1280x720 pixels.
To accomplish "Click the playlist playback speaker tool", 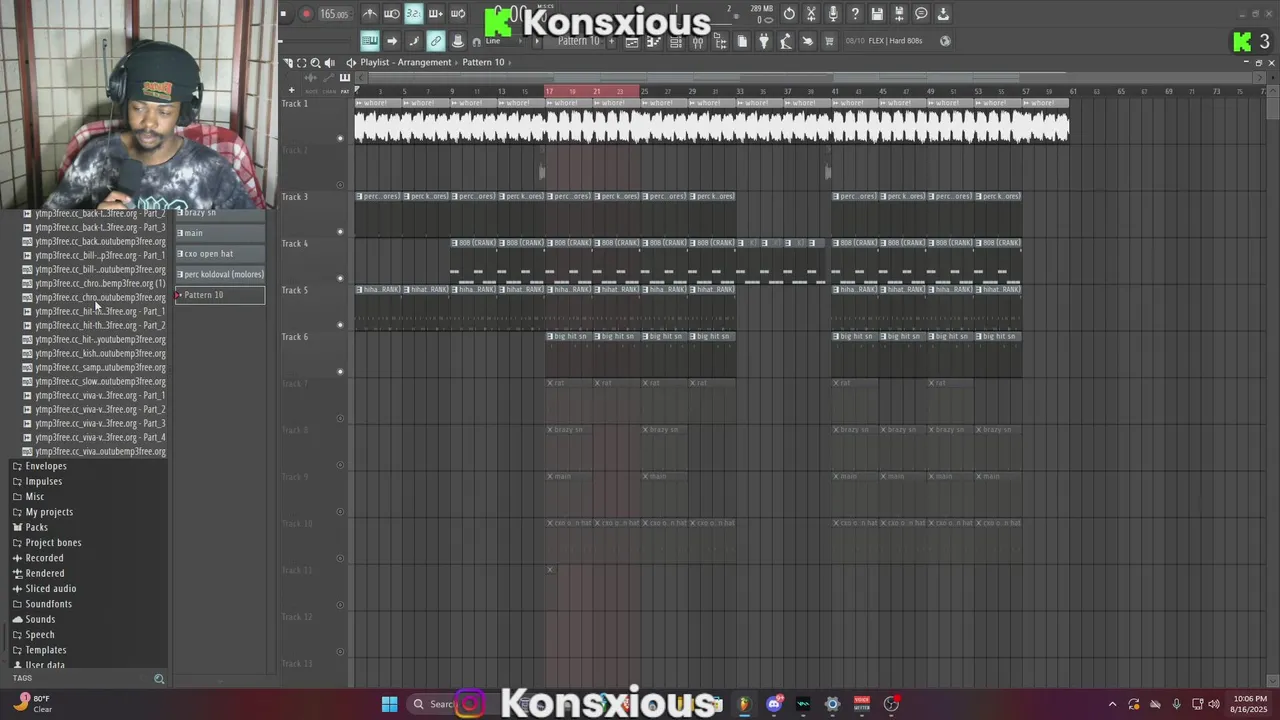I will pos(330,62).
